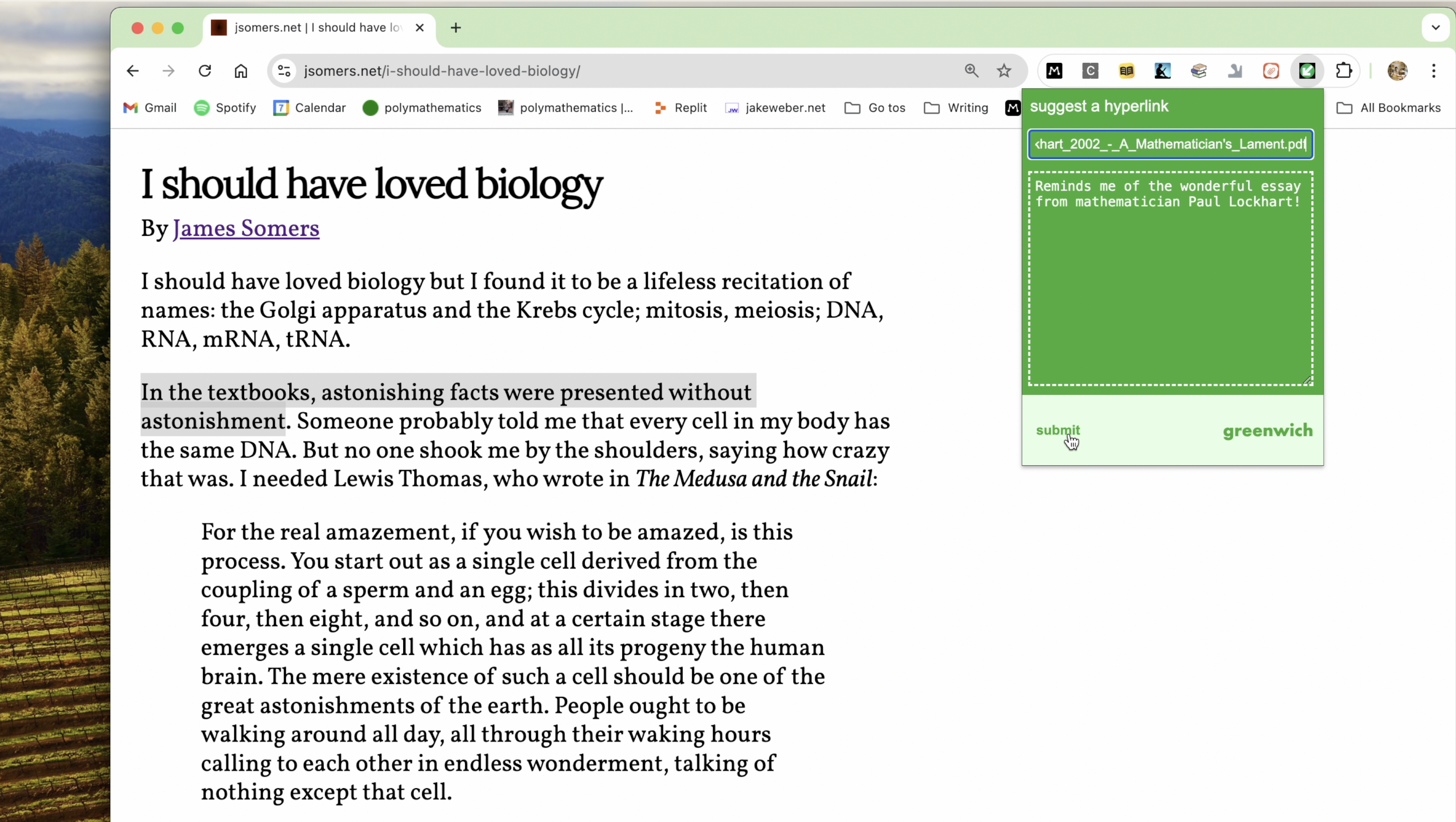Minimize the window with yellow button

[158, 27]
